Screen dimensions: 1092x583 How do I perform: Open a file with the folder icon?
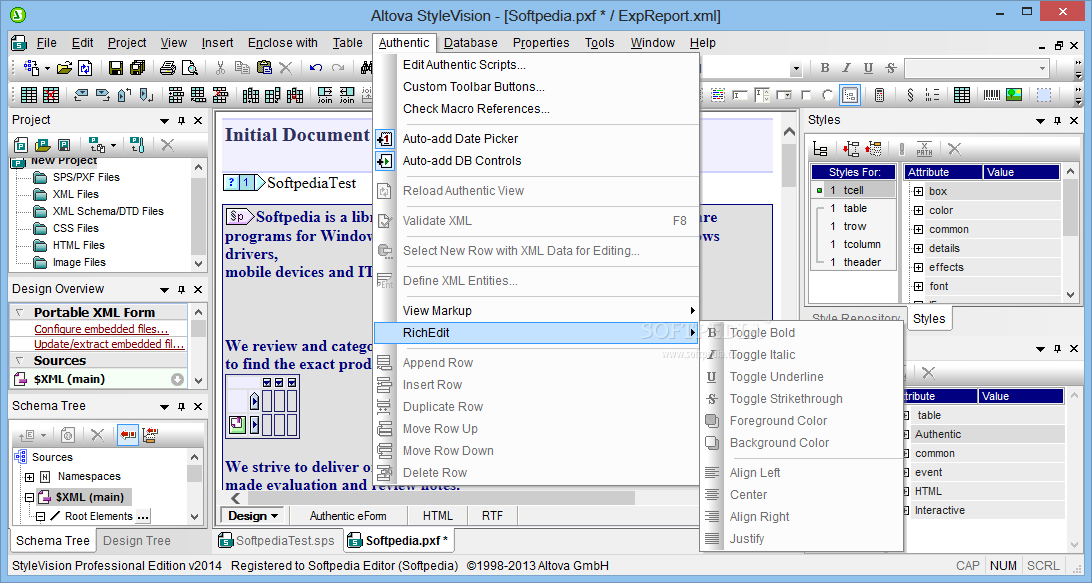tap(64, 68)
